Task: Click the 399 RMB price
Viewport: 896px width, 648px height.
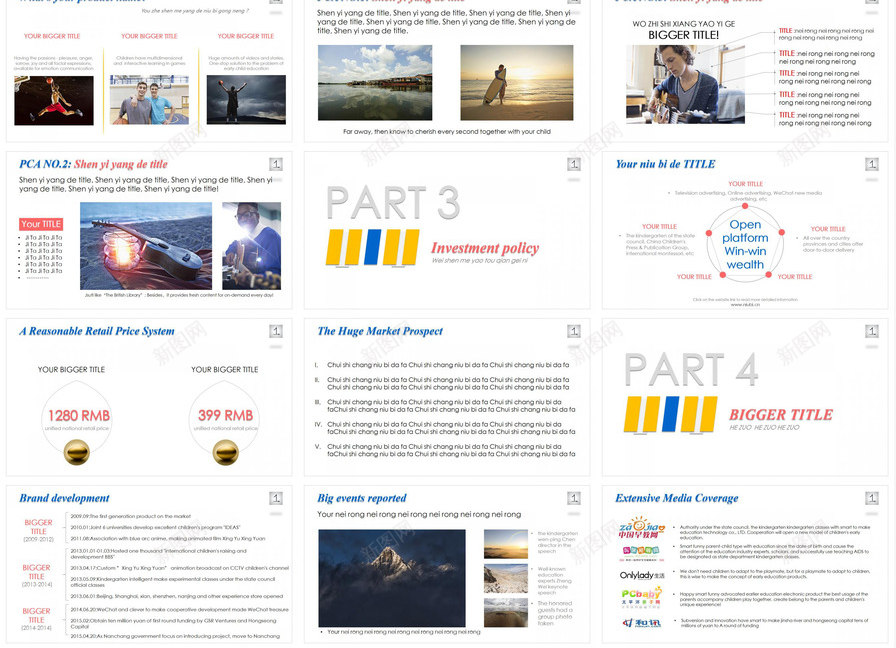Action: coord(226,415)
